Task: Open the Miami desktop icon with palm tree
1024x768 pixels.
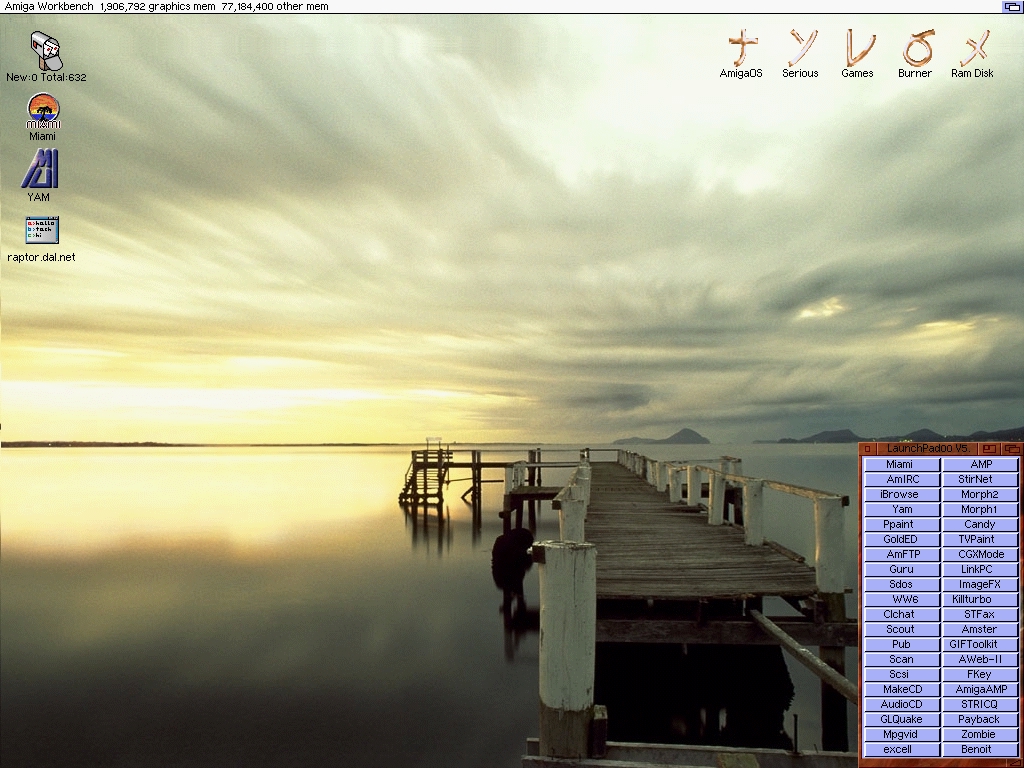Action: [43, 112]
